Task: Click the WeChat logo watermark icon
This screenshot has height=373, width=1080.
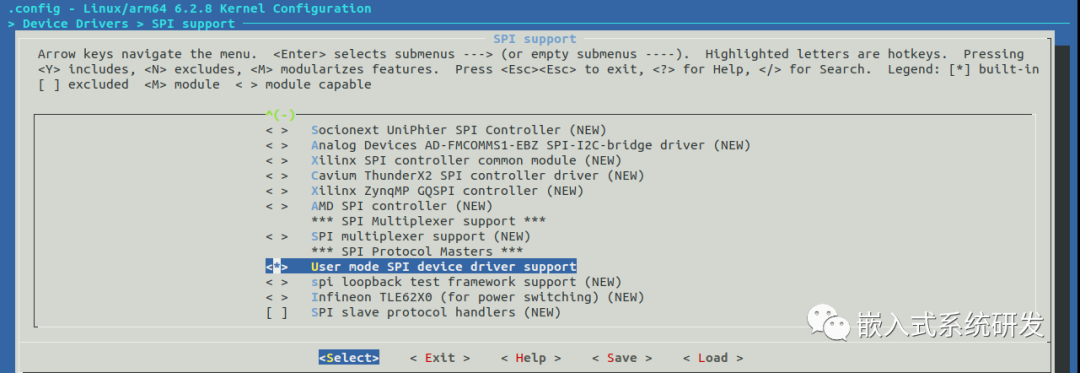Action: point(829,323)
